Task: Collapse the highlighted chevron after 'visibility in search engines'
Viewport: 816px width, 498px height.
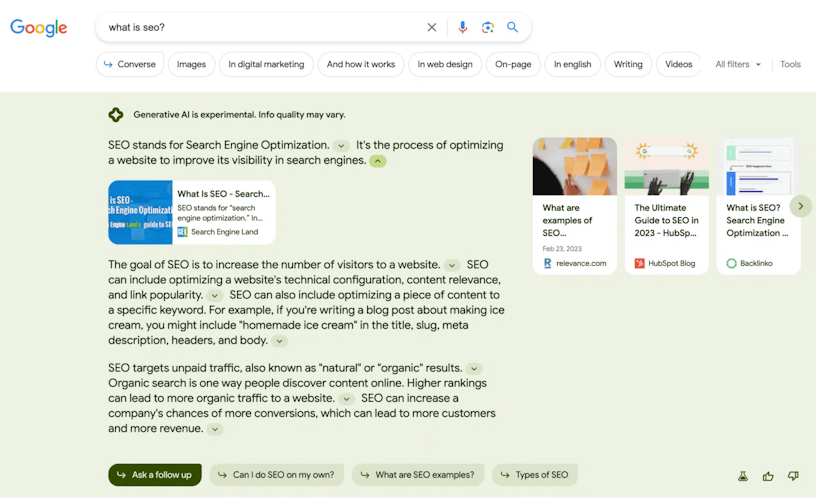Action: click(x=377, y=161)
